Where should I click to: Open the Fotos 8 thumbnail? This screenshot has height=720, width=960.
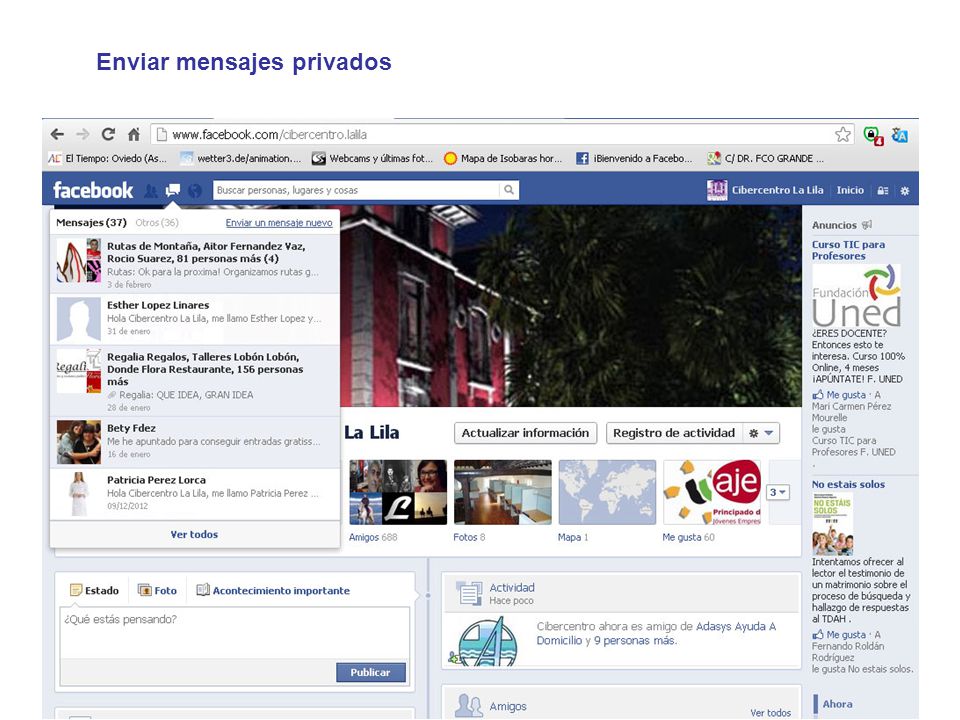point(503,492)
